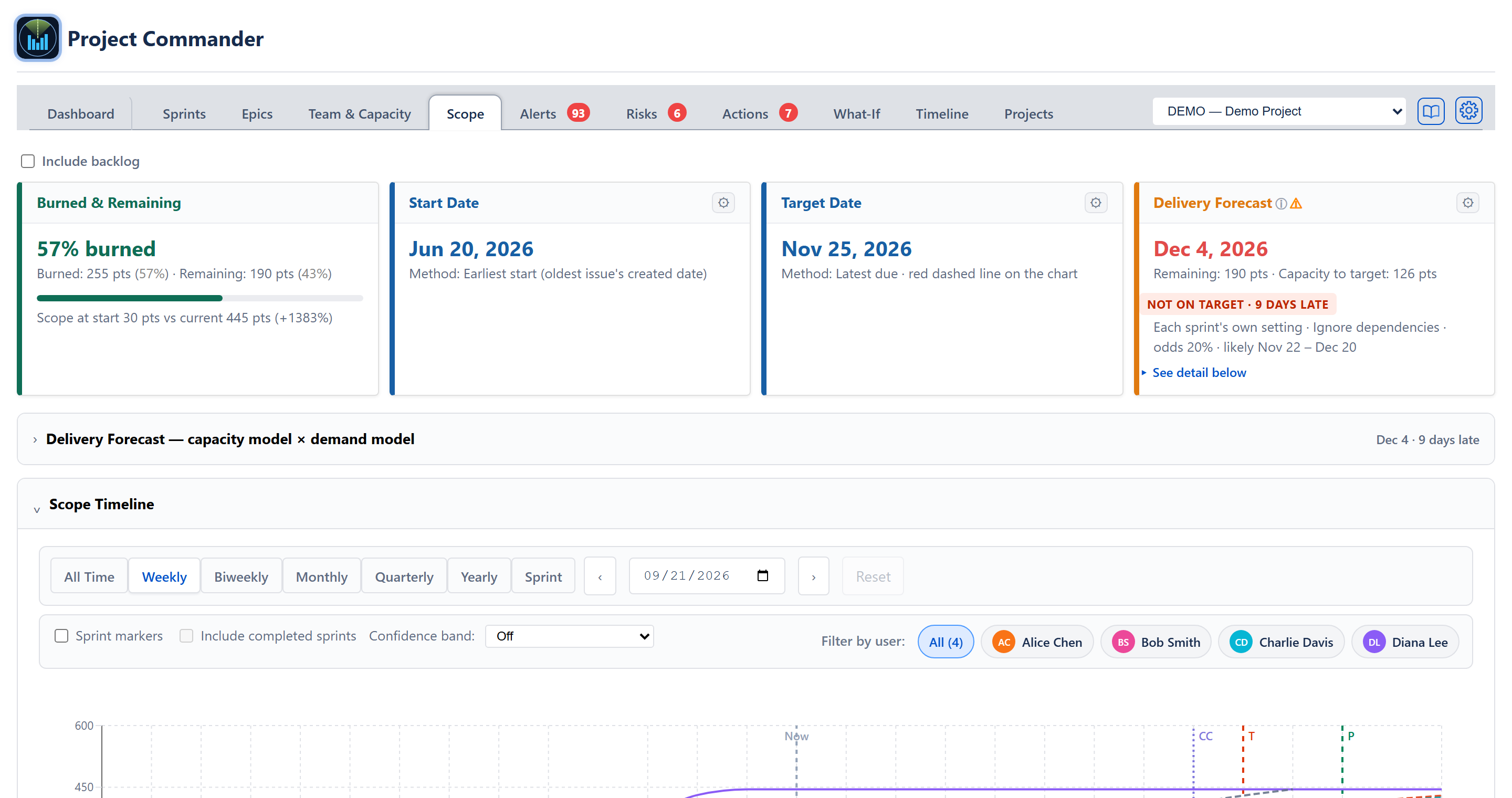Click Alice Chen's AC avatar
The image size is (1512, 798).
tap(1004, 642)
